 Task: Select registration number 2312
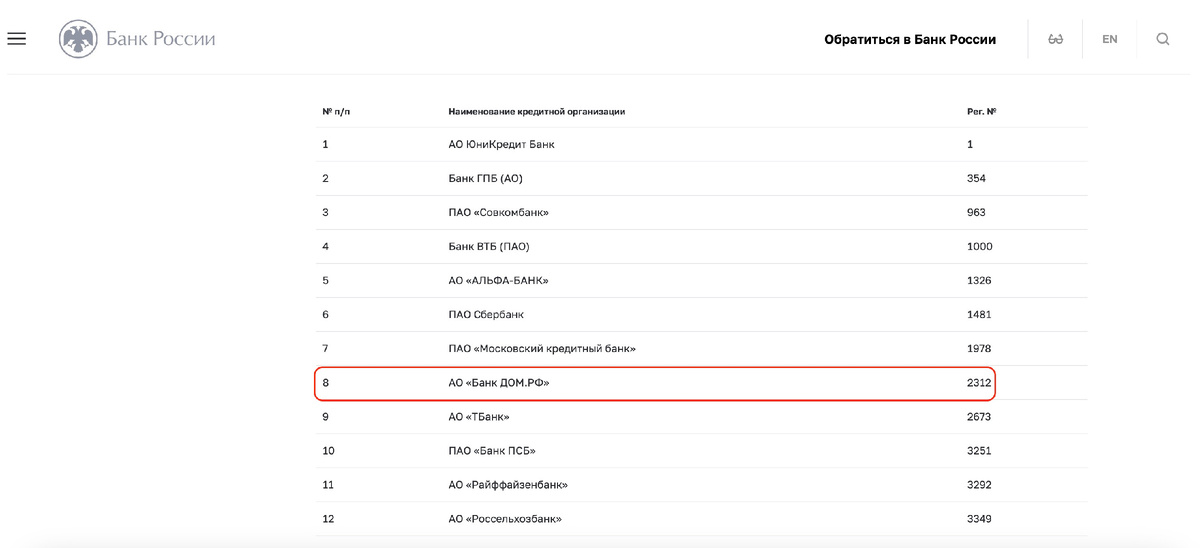click(x=979, y=383)
